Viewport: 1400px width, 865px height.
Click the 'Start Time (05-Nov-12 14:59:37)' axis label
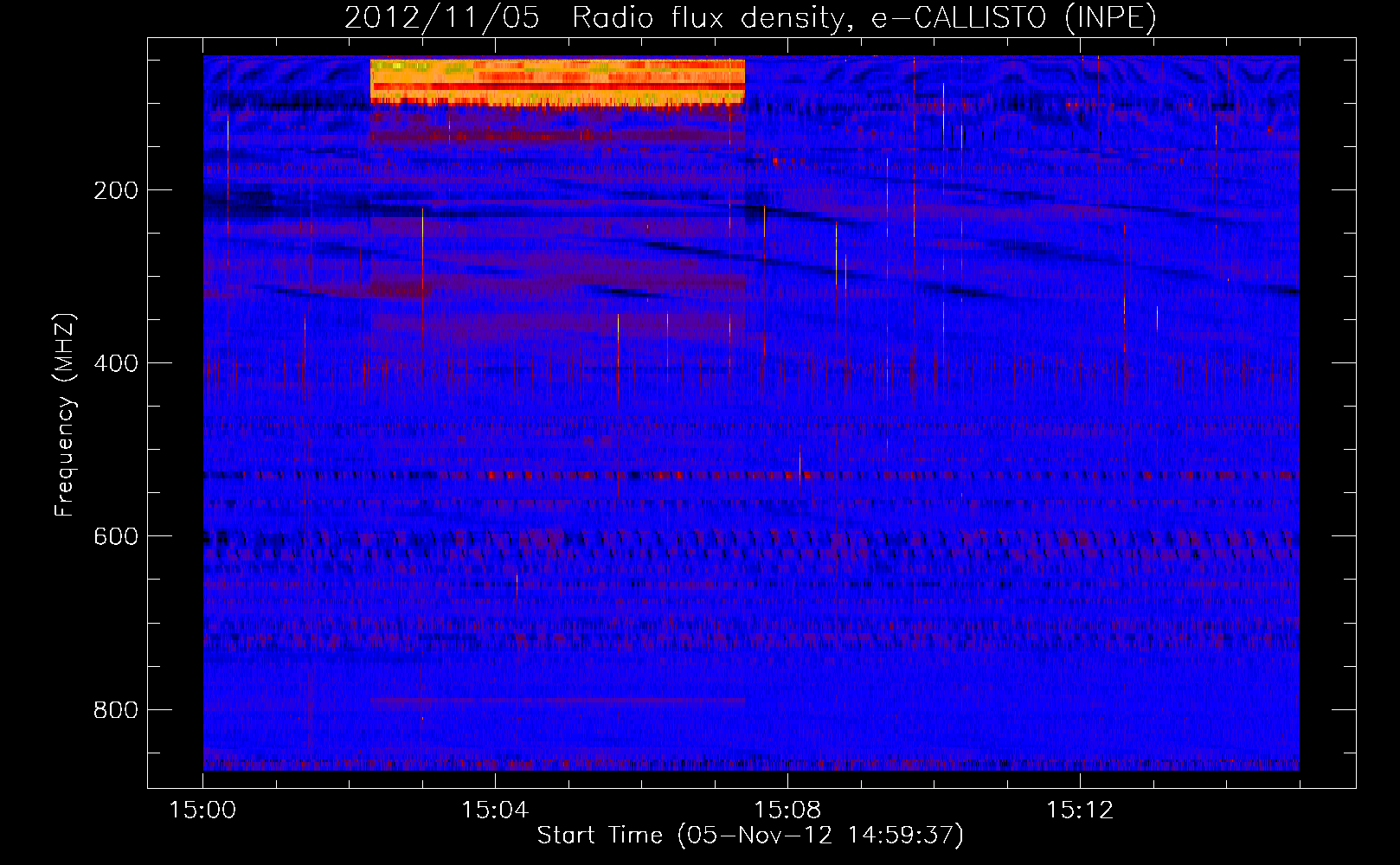(x=750, y=836)
